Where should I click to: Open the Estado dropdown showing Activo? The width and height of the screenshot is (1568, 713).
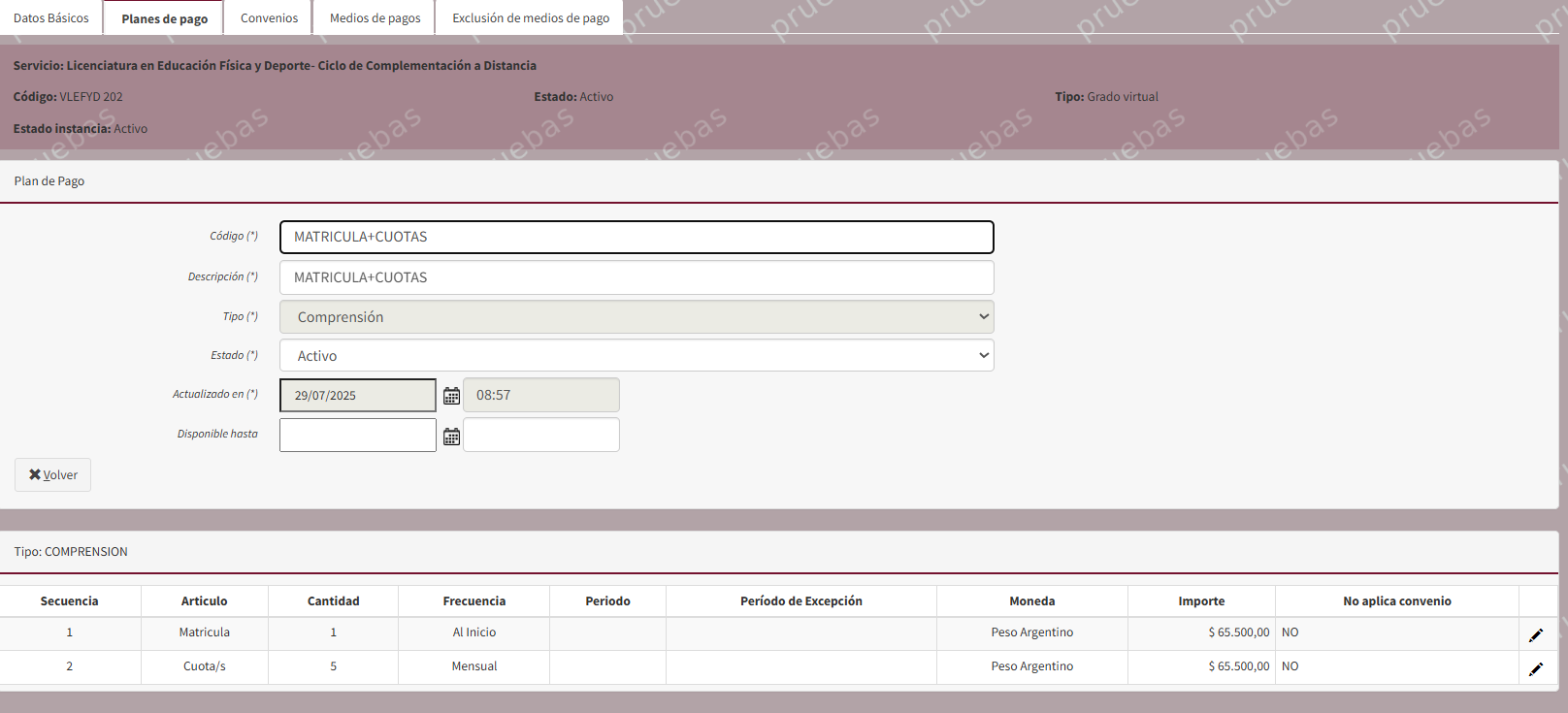637,356
